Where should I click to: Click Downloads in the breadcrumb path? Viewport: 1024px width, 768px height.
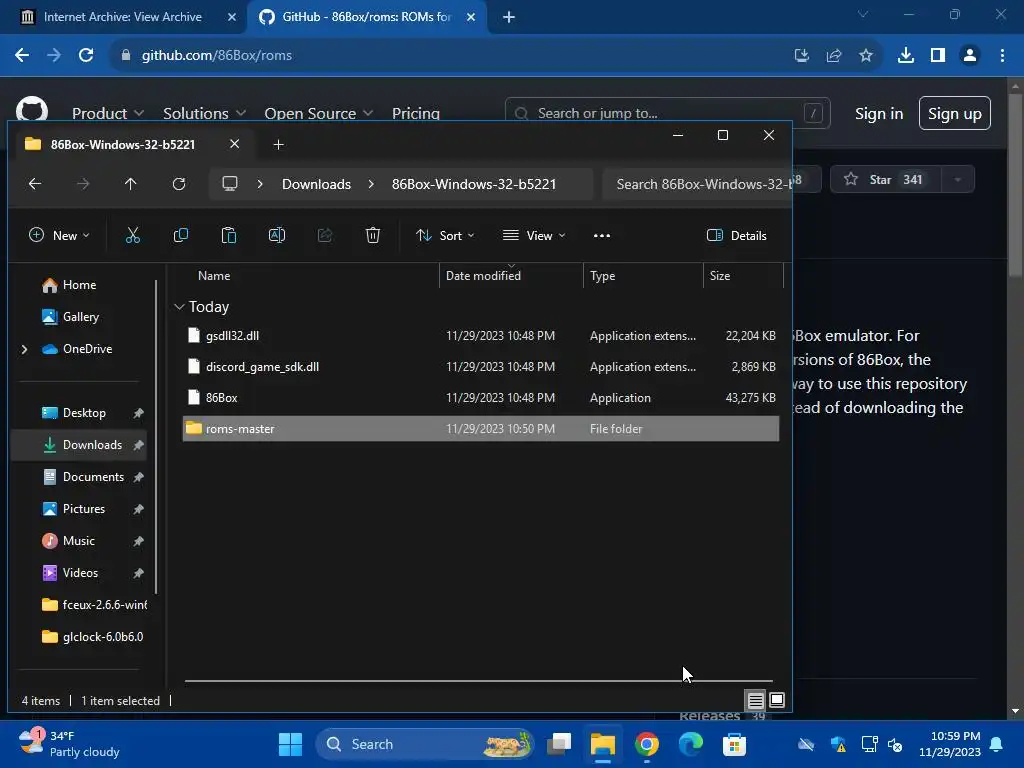point(316,184)
